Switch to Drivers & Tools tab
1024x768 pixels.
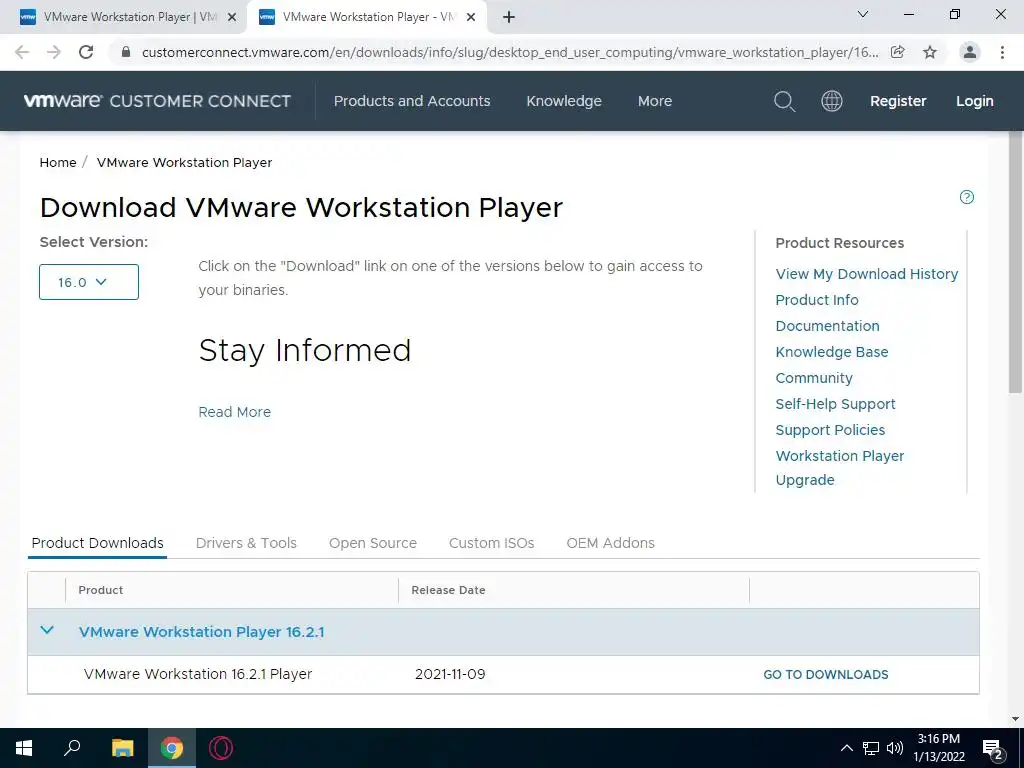coord(246,543)
